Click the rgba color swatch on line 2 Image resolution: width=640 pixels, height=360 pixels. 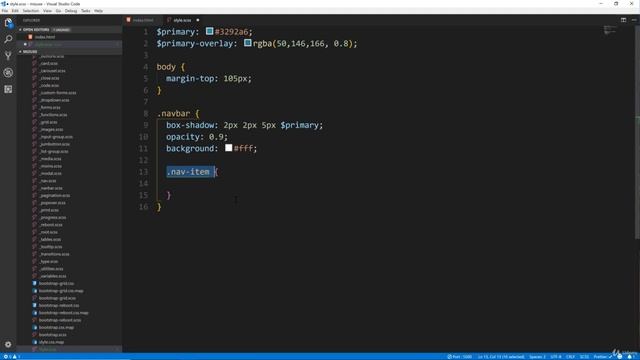point(248,42)
